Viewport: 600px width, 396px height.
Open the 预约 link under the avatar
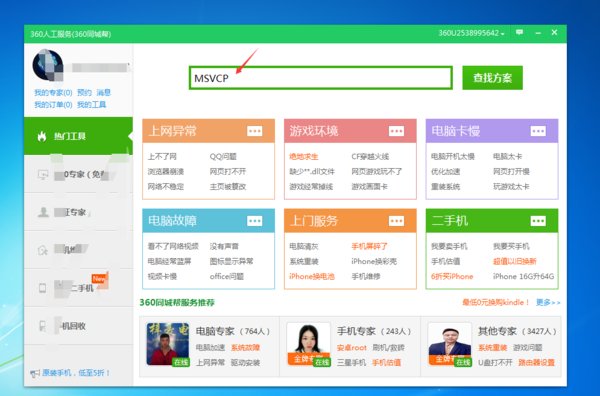pos(84,93)
